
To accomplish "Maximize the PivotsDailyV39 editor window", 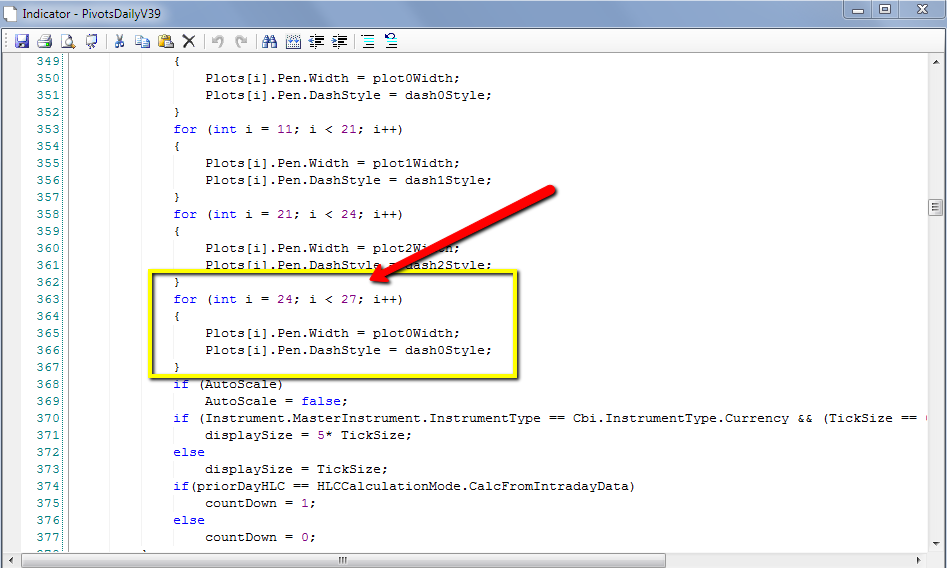I will 885,9.
